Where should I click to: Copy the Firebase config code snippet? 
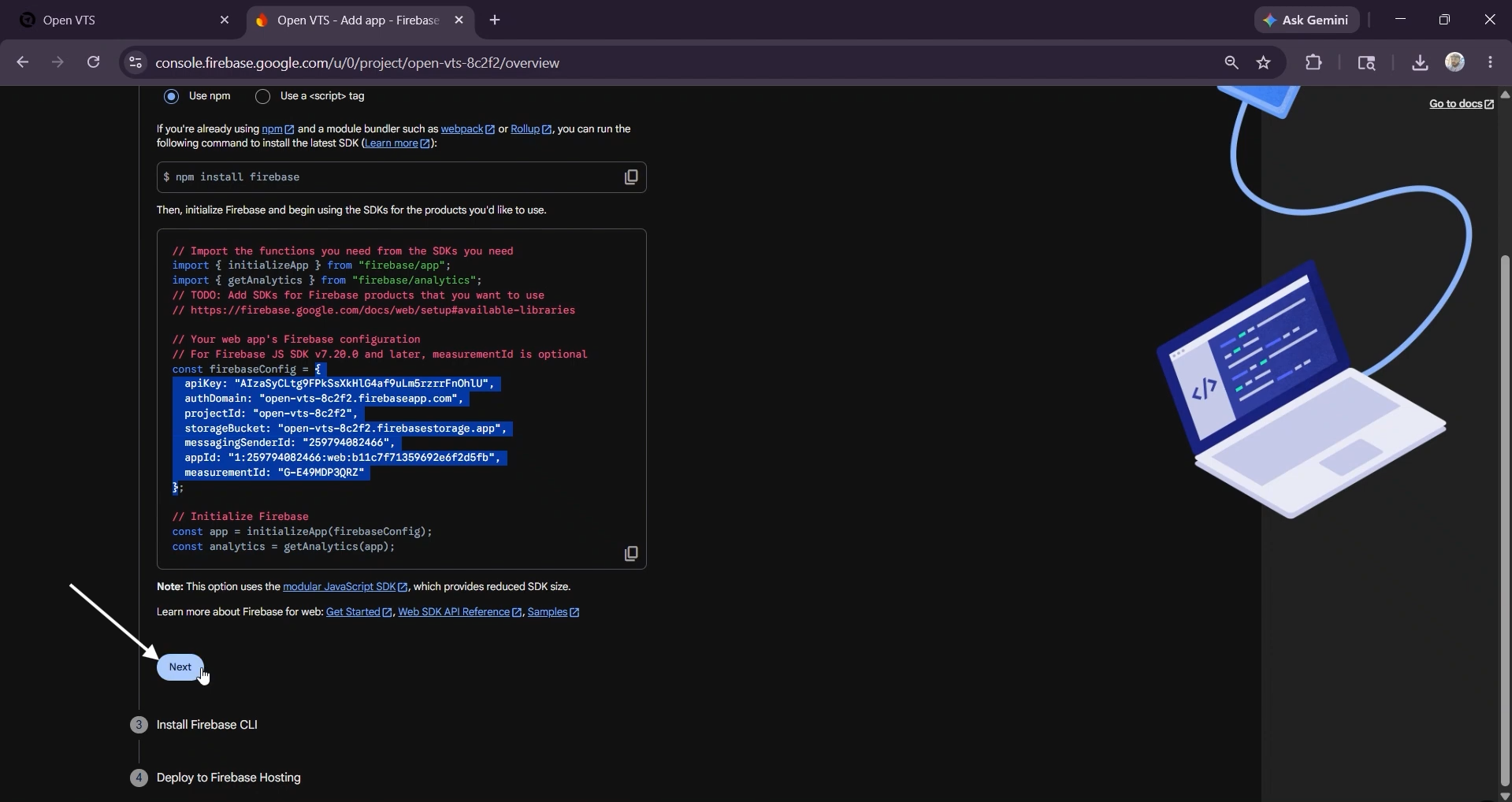tap(631, 554)
